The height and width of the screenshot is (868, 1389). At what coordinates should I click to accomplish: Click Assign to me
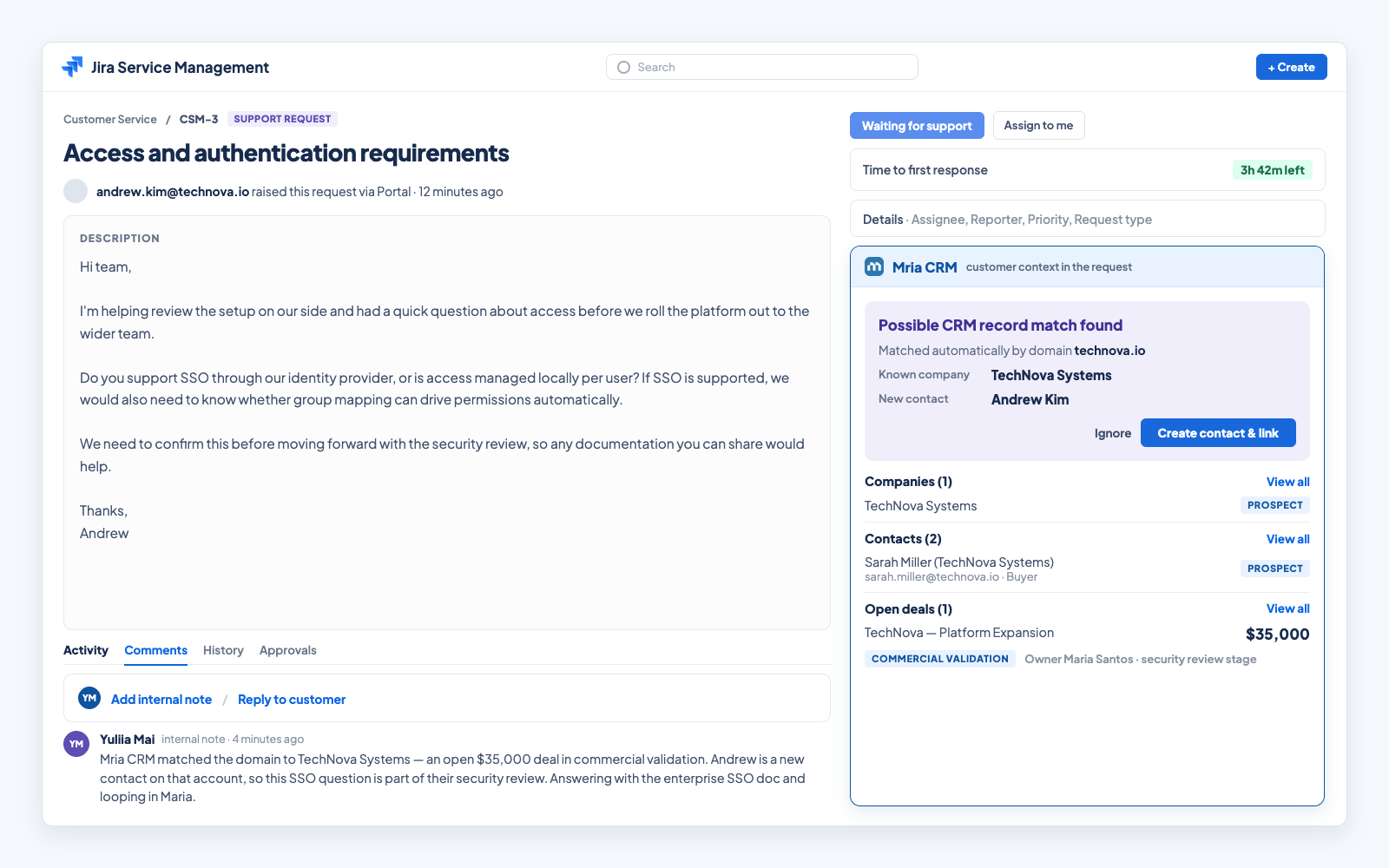tap(1038, 125)
